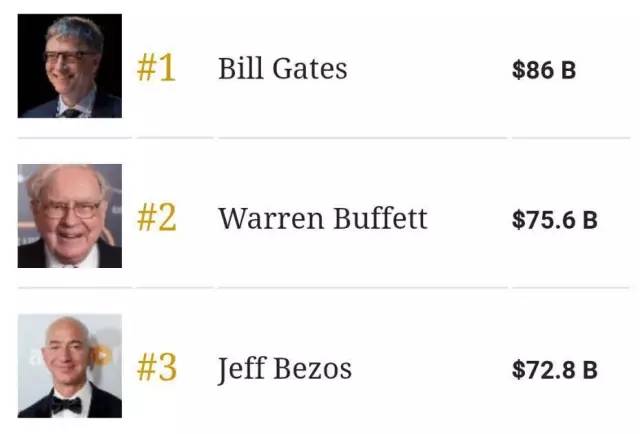Click the first name "Jeff"
The width and height of the screenshot is (640, 434).
239,369
